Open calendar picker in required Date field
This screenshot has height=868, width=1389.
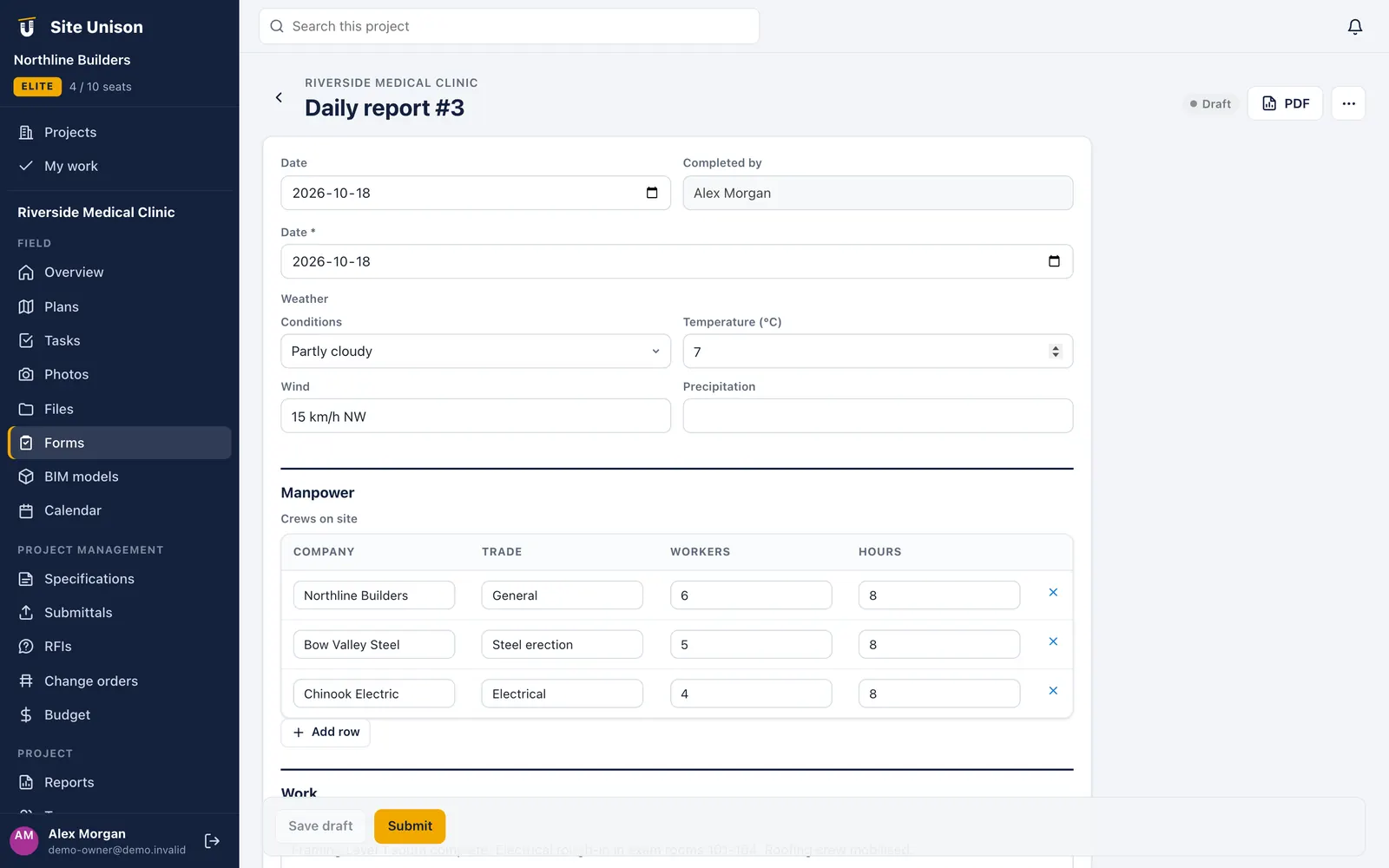tap(1054, 261)
